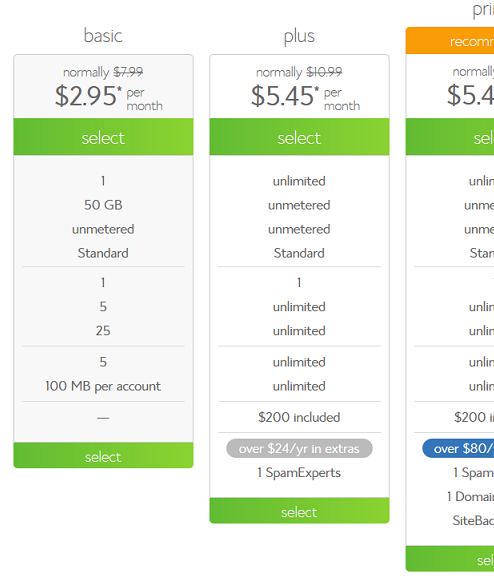Click the struck-through $10.99 normal price
This screenshot has height=580, width=494.
click(324, 71)
